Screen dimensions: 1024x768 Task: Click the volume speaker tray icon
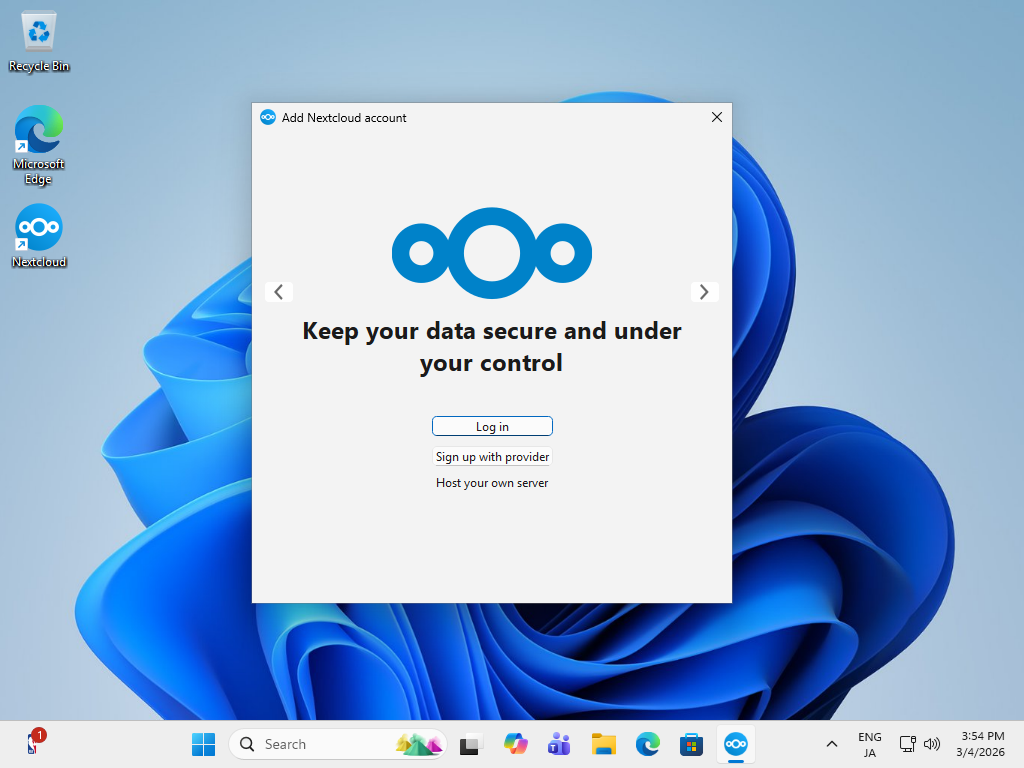point(932,744)
